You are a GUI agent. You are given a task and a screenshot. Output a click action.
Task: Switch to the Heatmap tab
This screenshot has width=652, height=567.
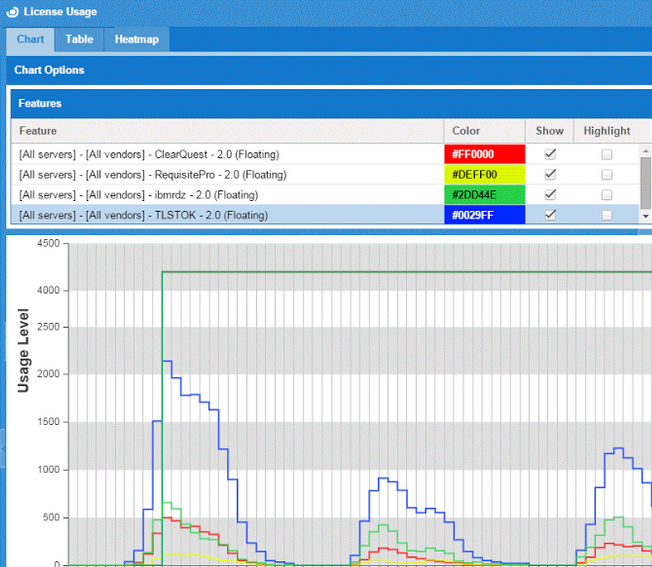point(136,40)
